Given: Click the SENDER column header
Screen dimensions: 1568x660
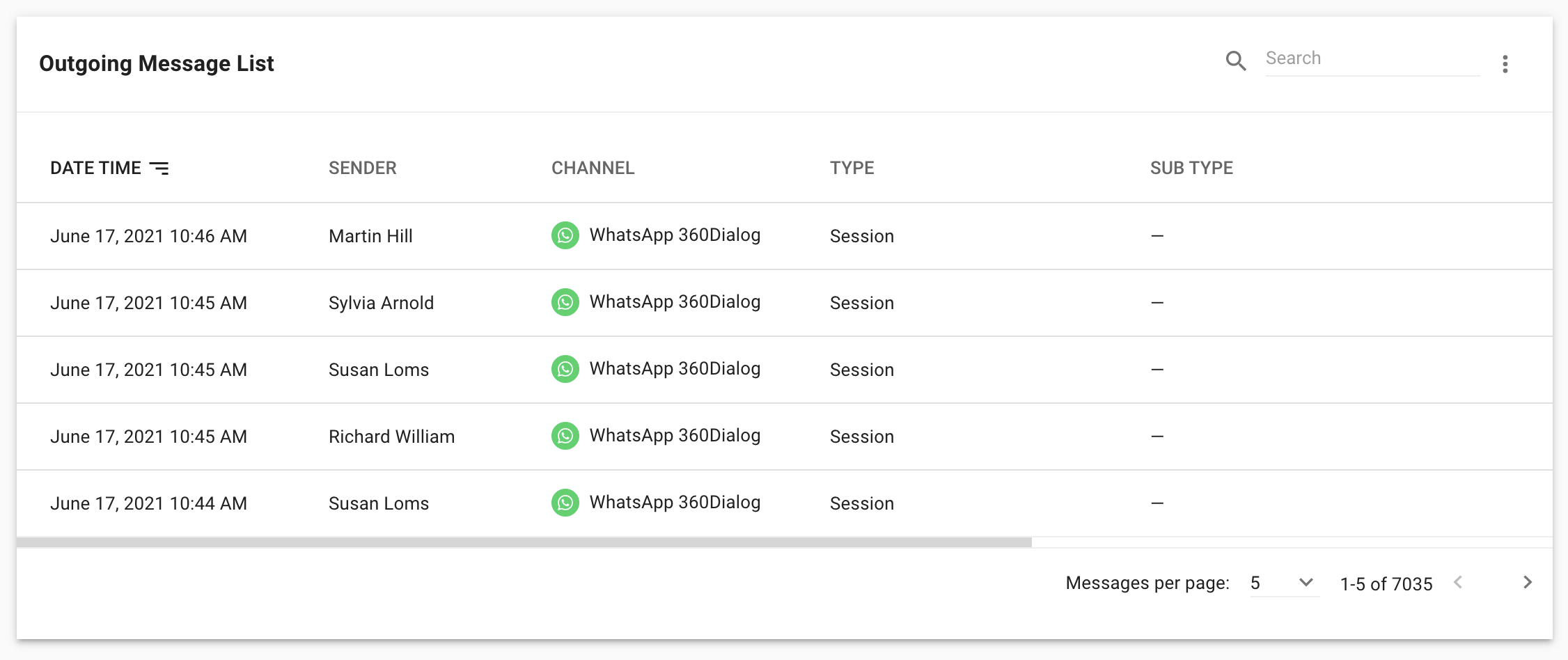Looking at the screenshot, I should point(362,168).
